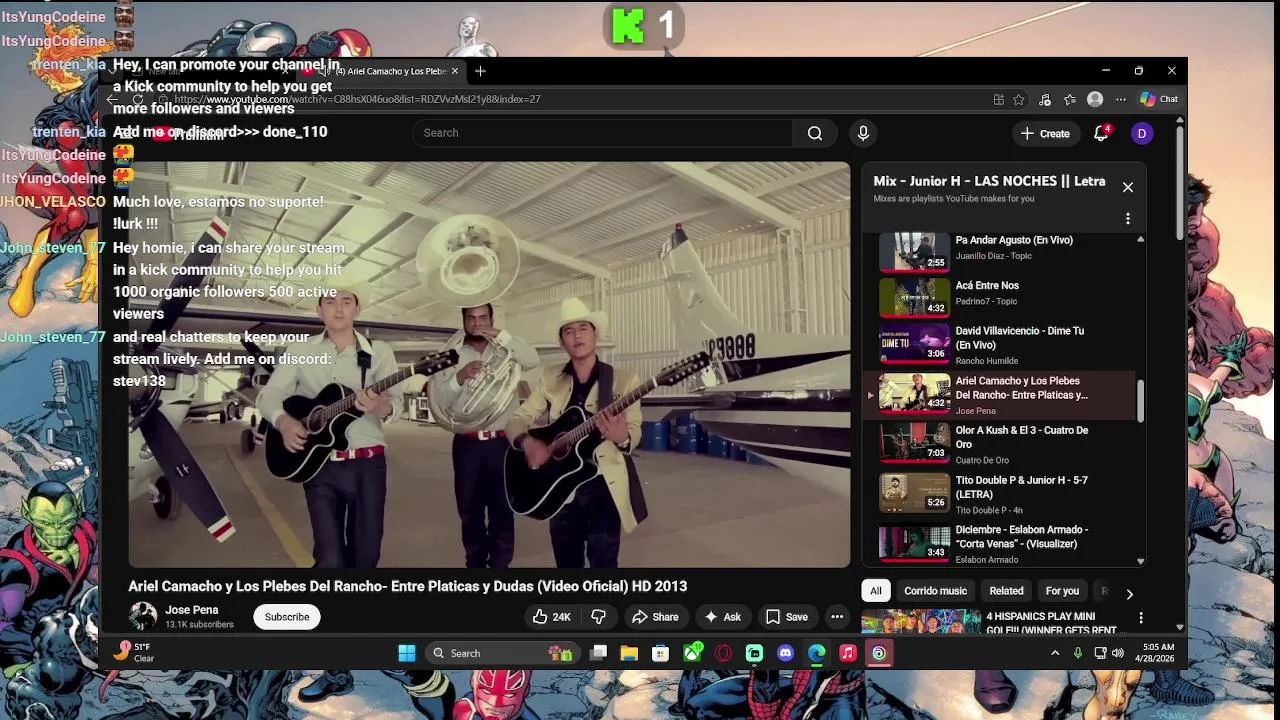
Task: Open the browser profile icon
Action: click(1095, 99)
